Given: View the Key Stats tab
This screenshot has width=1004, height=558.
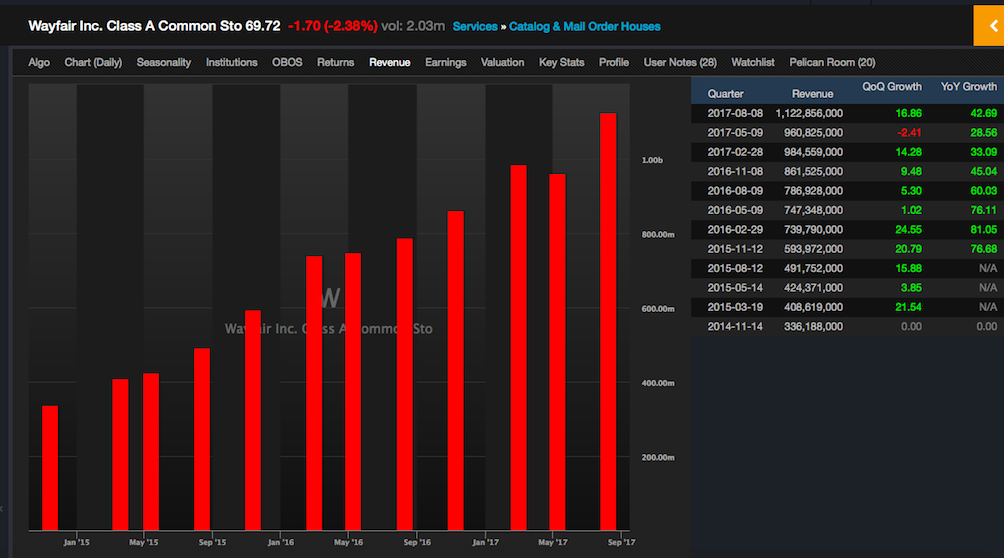Looking at the screenshot, I should tap(562, 63).
